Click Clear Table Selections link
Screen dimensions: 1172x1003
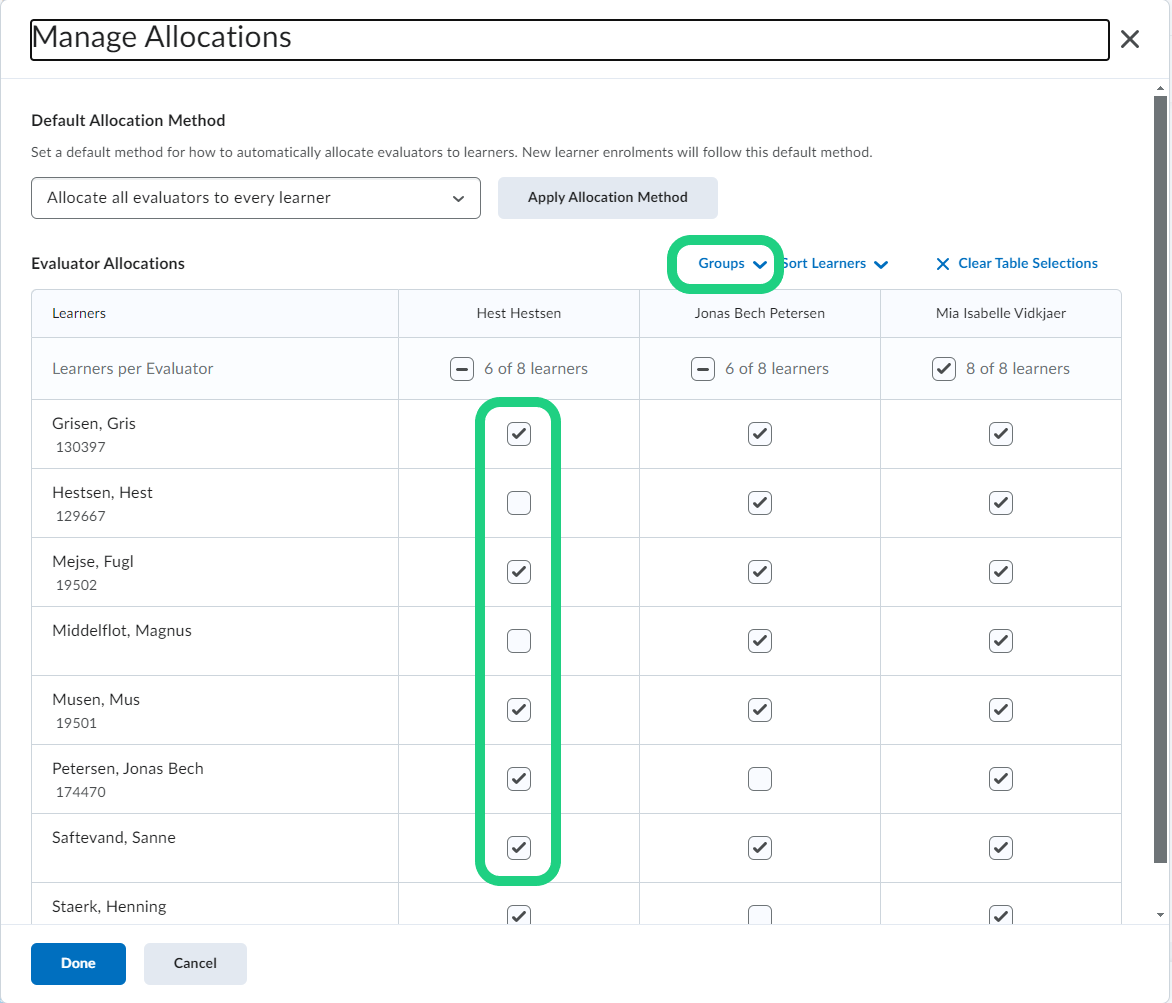coord(1027,264)
